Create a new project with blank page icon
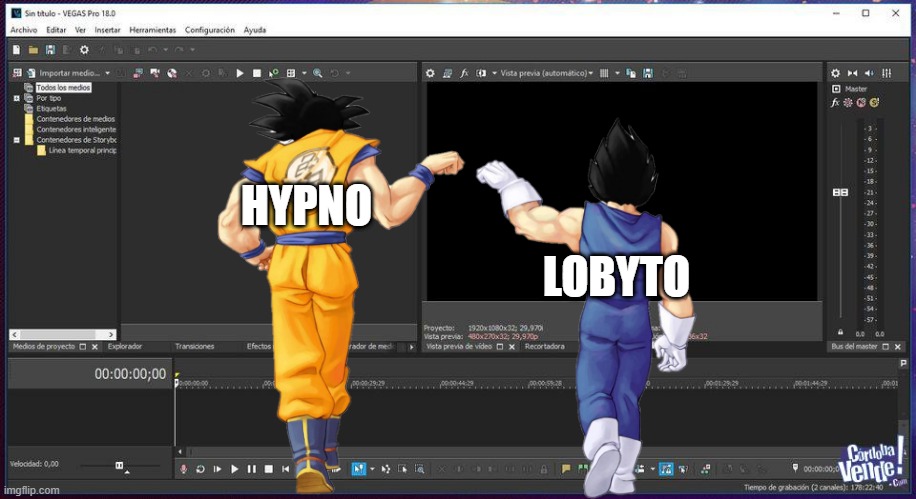This screenshot has height=499, width=916. [x=16, y=50]
